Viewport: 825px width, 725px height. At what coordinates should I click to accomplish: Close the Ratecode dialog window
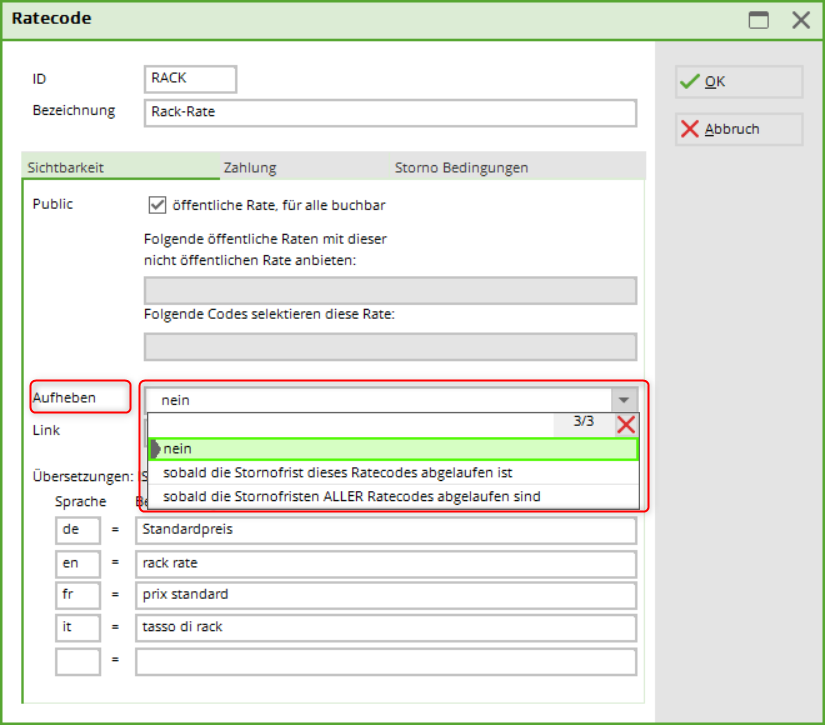coord(800,20)
